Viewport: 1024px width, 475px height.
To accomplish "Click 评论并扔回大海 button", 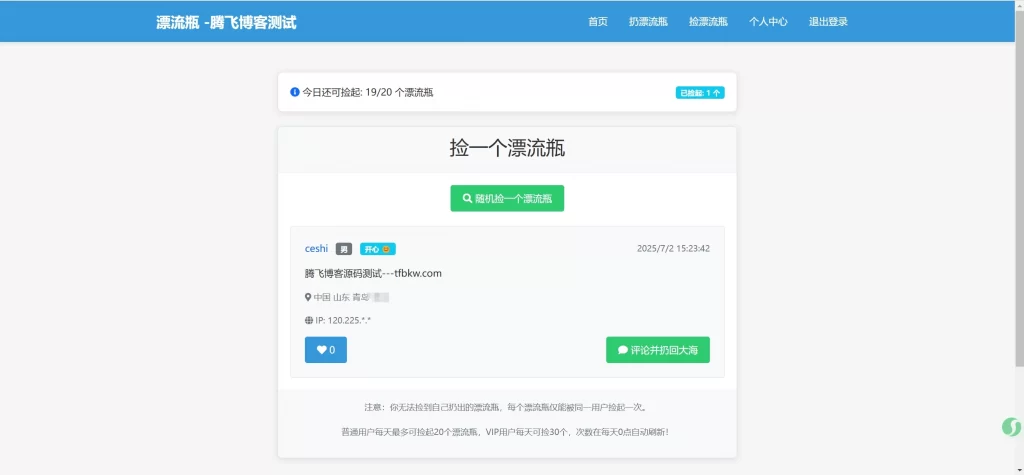I will pyautogui.click(x=658, y=350).
